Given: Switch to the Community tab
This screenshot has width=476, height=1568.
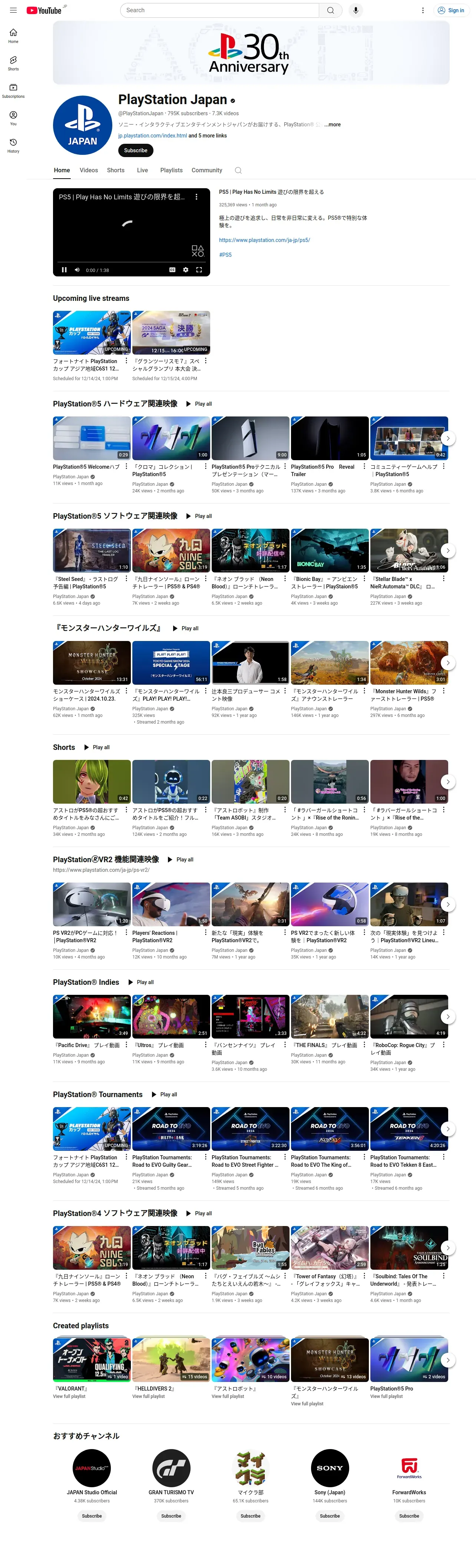Looking at the screenshot, I should point(207,170).
